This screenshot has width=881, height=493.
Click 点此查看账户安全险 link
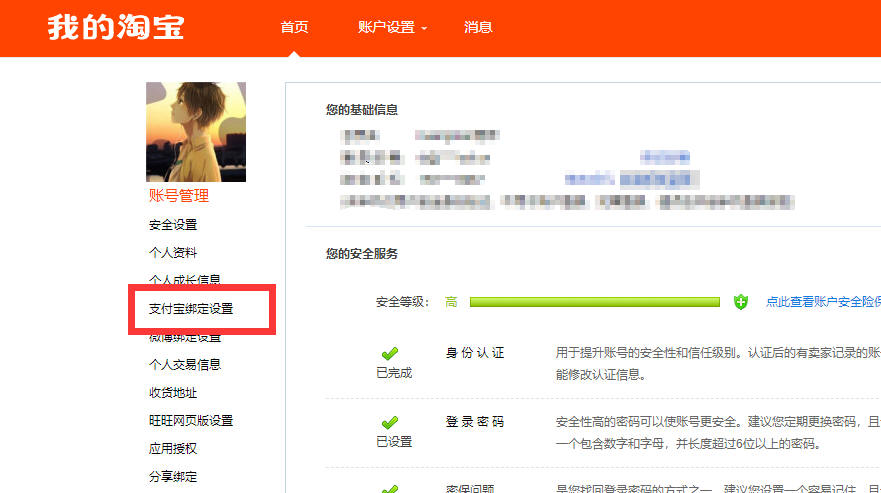pyautogui.click(x=823, y=302)
